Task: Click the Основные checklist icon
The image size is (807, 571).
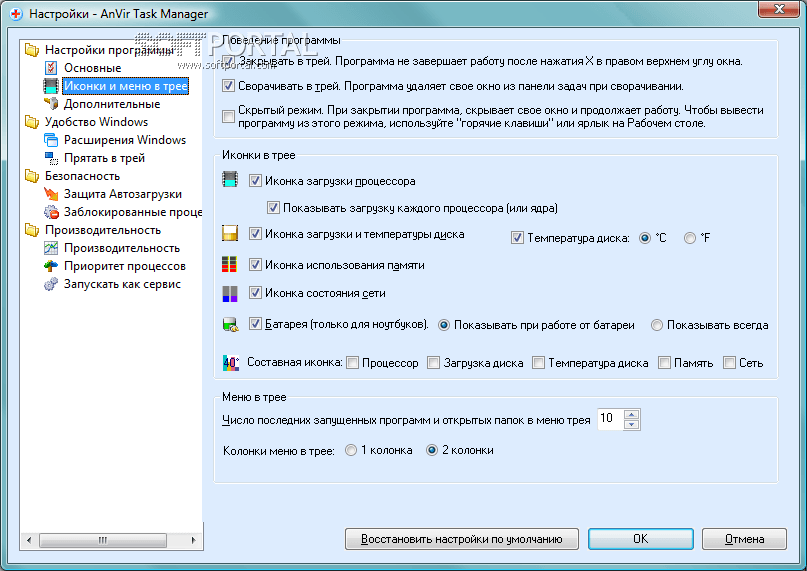Action: pyautogui.click(x=51, y=68)
